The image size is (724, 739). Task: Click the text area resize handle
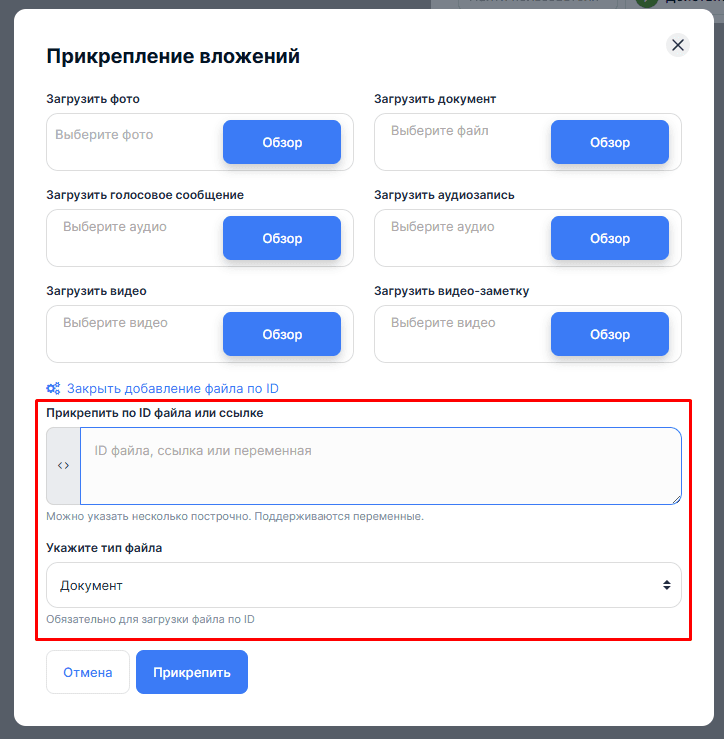pyautogui.click(x=676, y=499)
